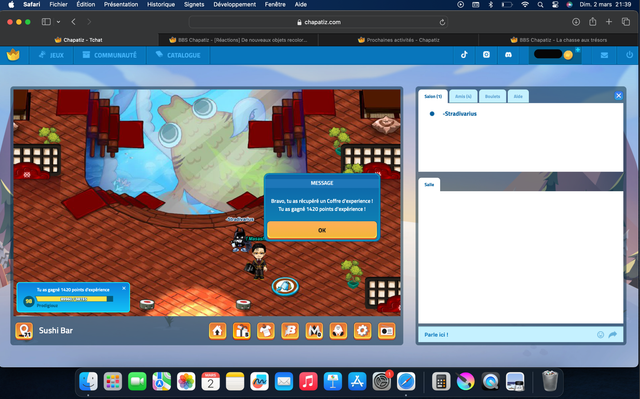This screenshot has width=640, height=399.
Task: Select -Stradivarius in the user list
Action: 460,114
